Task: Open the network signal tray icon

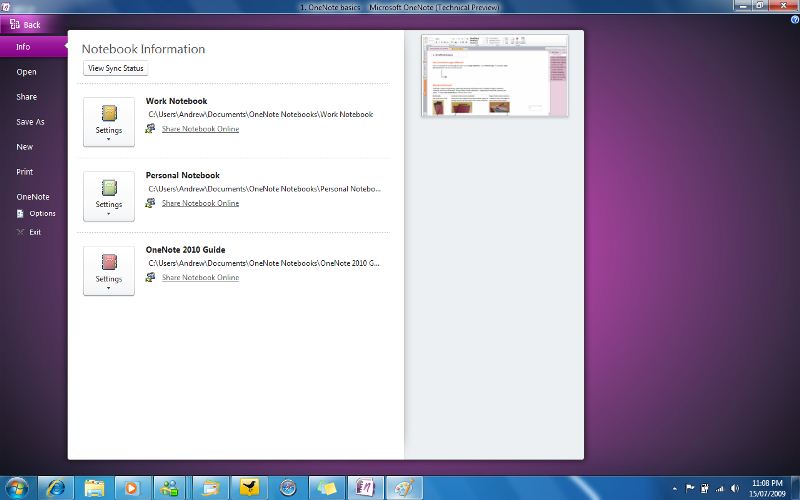Action: pyautogui.click(x=719, y=488)
